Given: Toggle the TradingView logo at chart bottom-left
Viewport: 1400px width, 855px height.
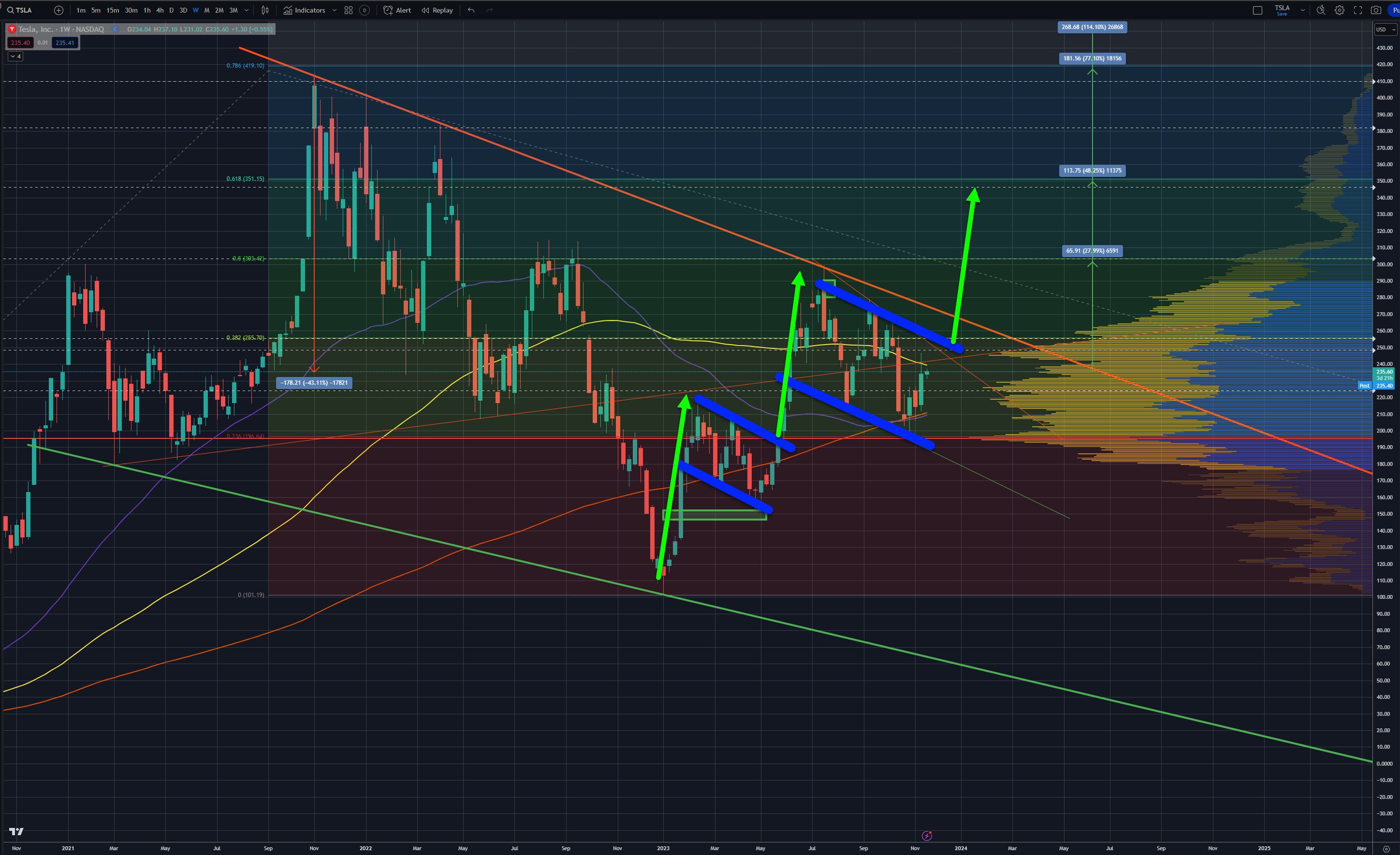Looking at the screenshot, I should tap(16, 832).
